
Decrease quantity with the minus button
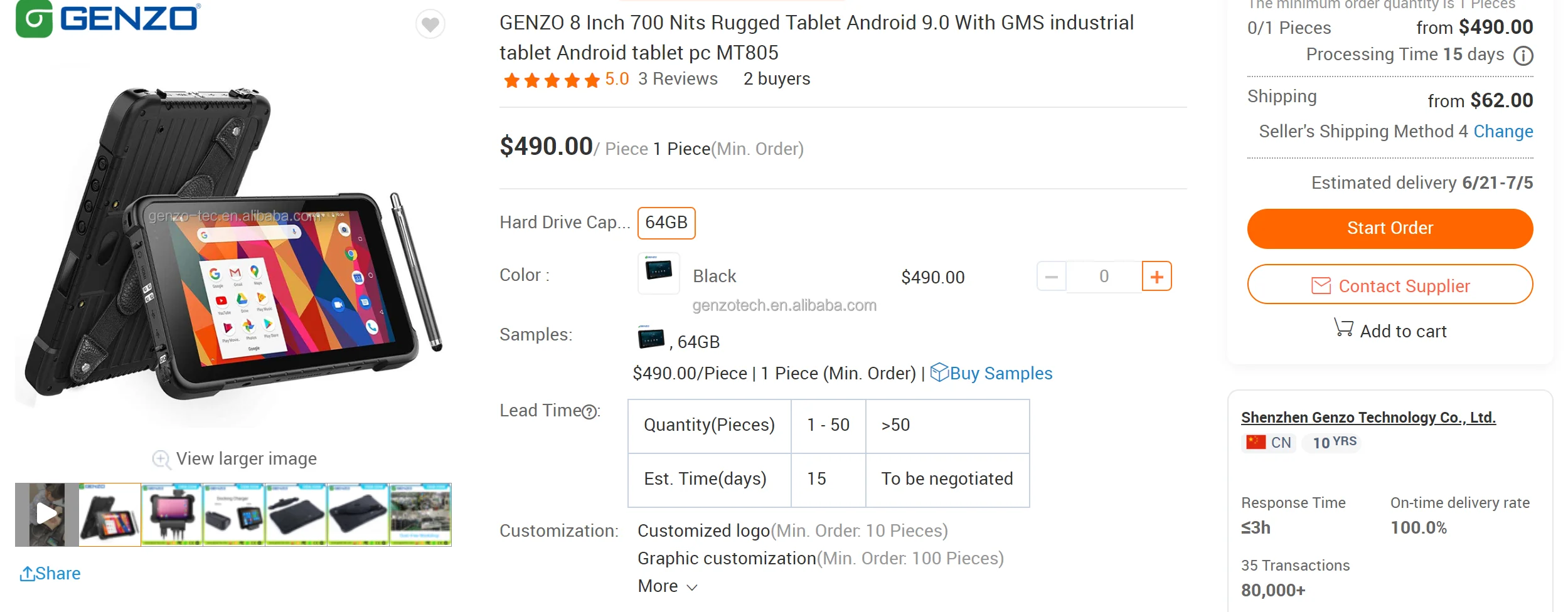(x=1052, y=277)
